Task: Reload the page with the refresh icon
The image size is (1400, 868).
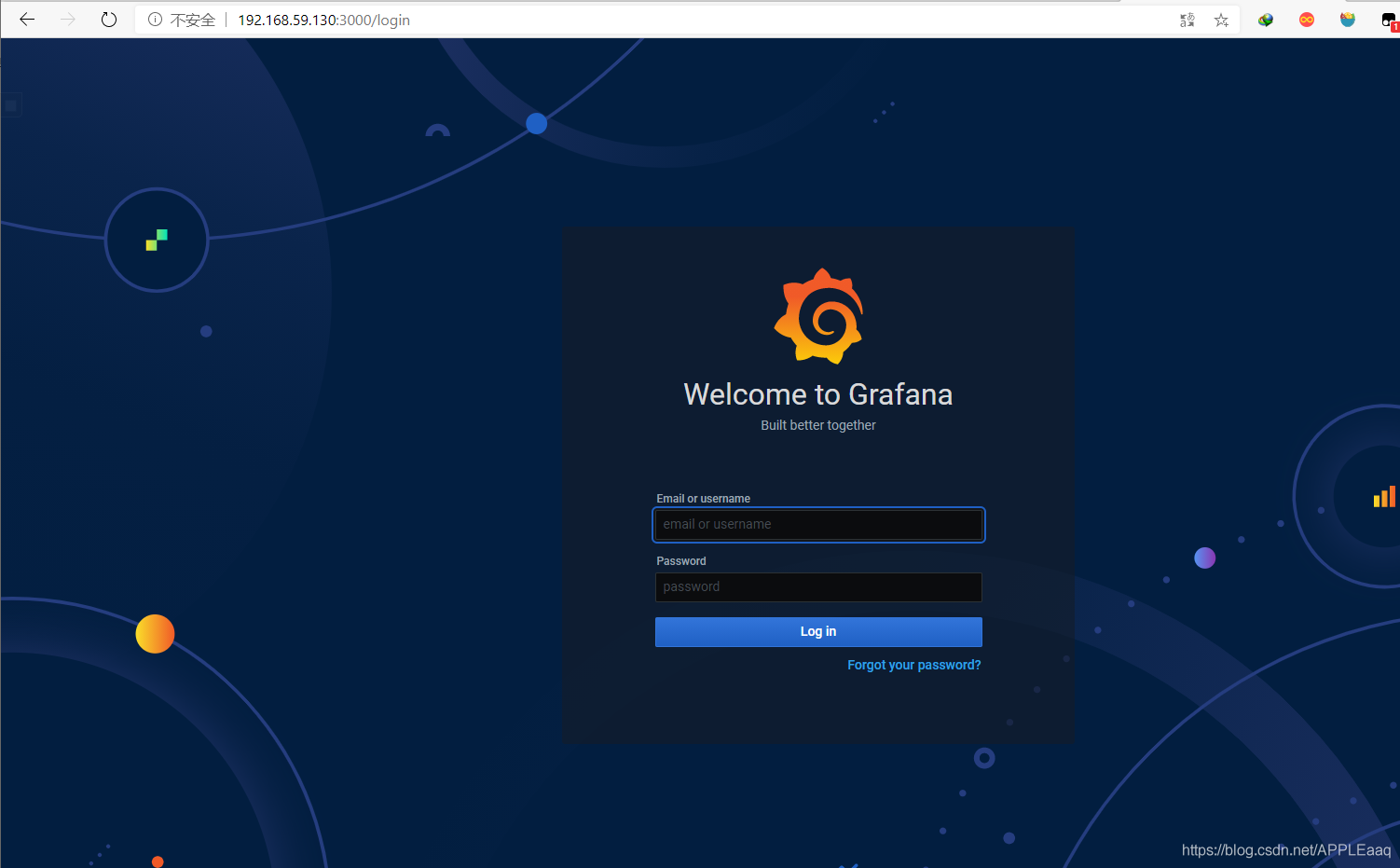Action: point(109,20)
